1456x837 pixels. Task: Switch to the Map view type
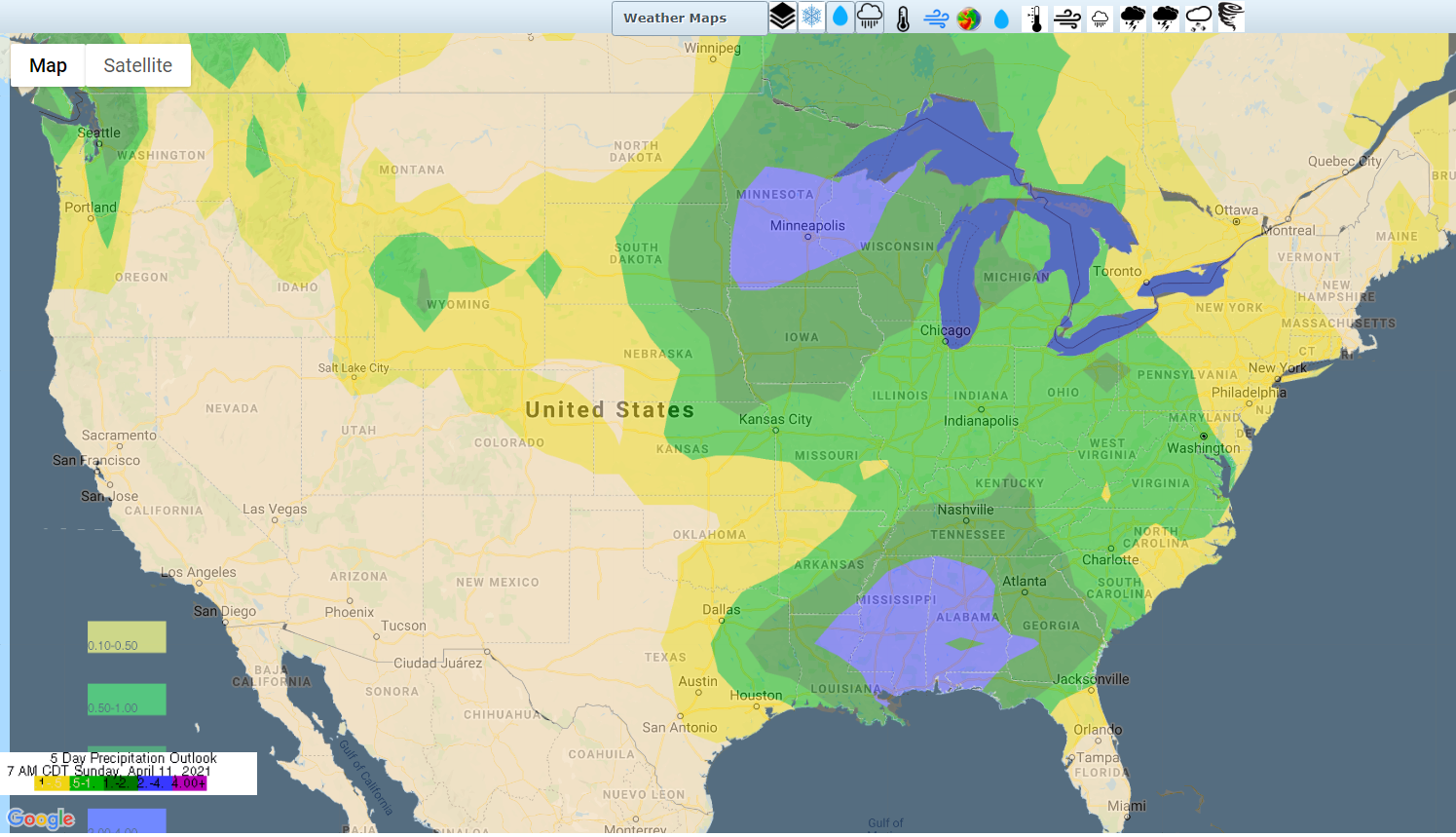[x=48, y=65]
